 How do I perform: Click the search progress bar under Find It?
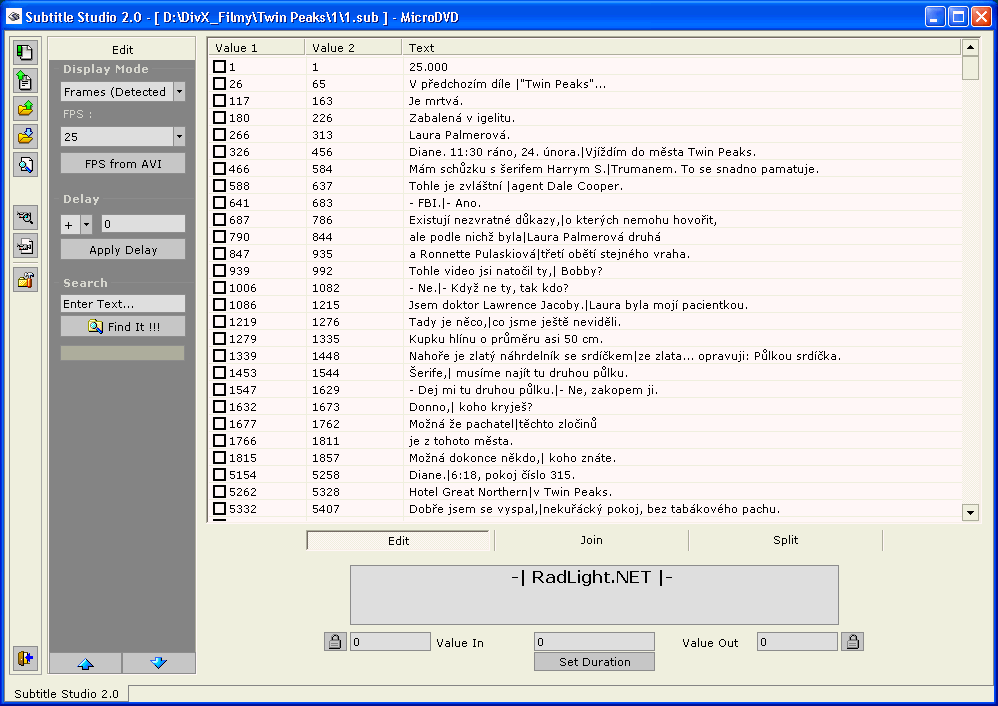122,353
